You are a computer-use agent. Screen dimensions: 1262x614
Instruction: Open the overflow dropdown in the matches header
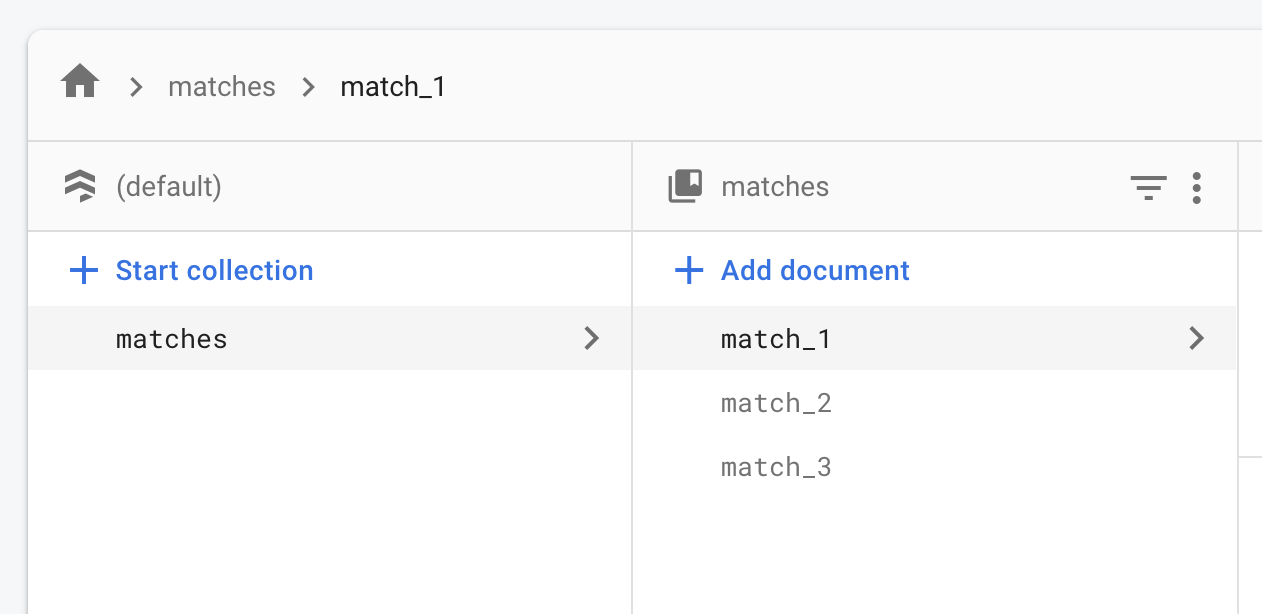[x=1196, y=187]
